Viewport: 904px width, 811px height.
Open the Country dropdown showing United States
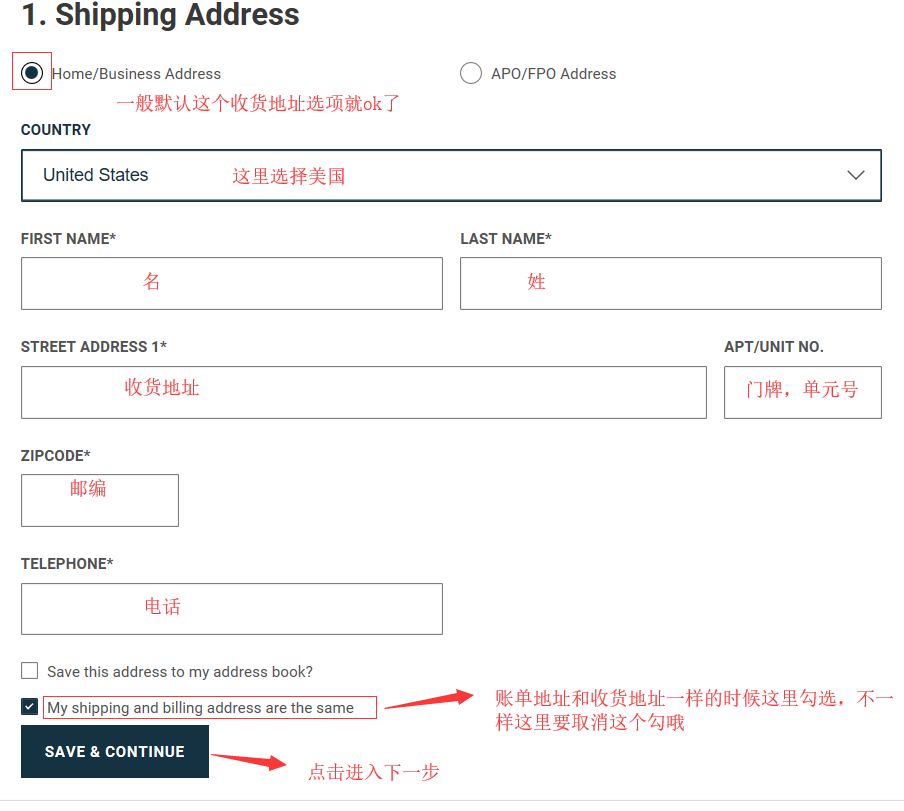tap(450, 175)
